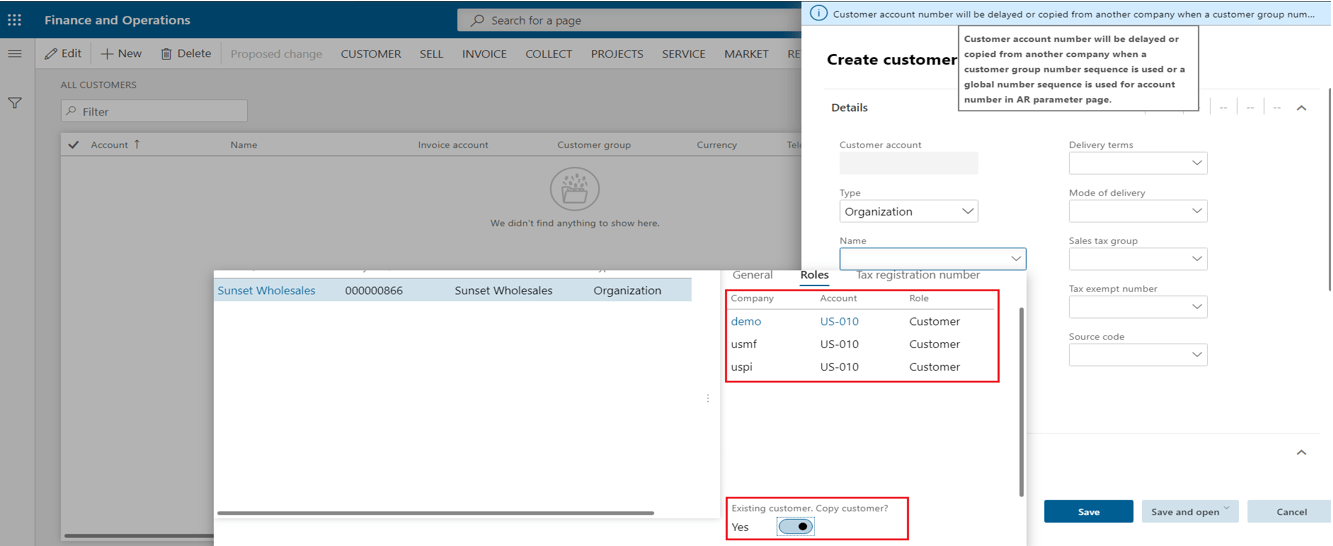Open the Type dropdown showing Organization
This screenshot has height=546, width=1333.
pyautogui.click(x=908, y=212)
